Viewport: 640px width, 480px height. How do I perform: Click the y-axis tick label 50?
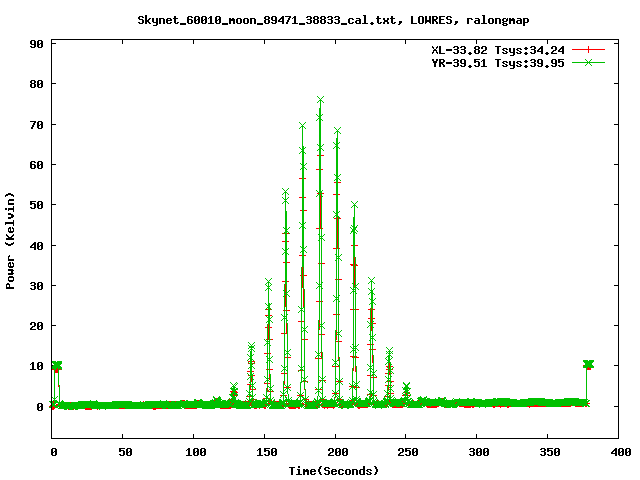coord(36,205)
